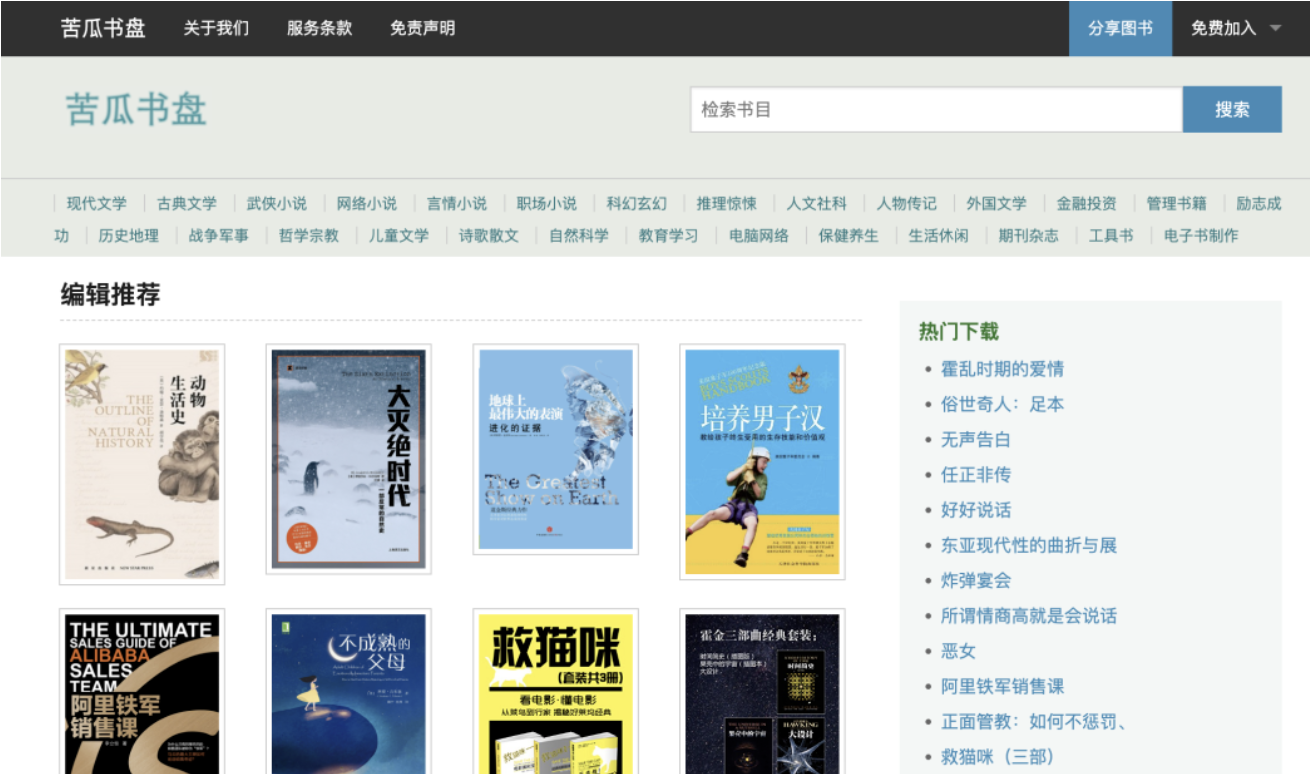Browse the 电脑网络 category
Viewport: 1310px width, 774px height.
(759, 235)
